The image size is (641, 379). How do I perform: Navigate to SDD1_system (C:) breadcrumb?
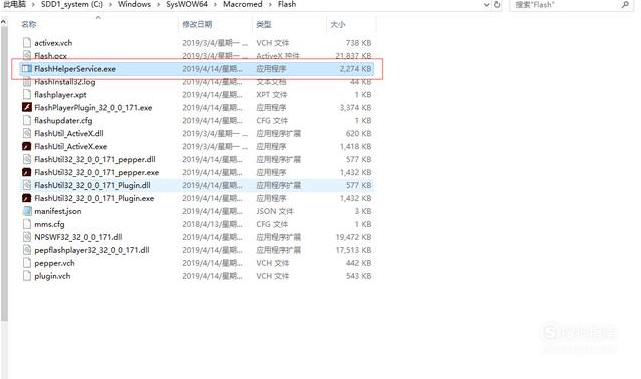click(x=72, y=4)
